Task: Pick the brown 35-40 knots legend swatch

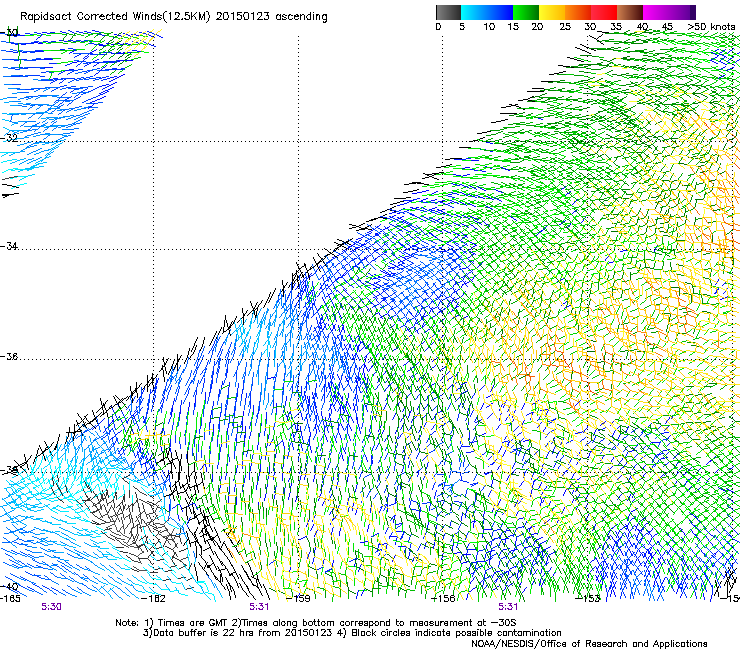Action: pyautogui.click(x=630, y=12)
